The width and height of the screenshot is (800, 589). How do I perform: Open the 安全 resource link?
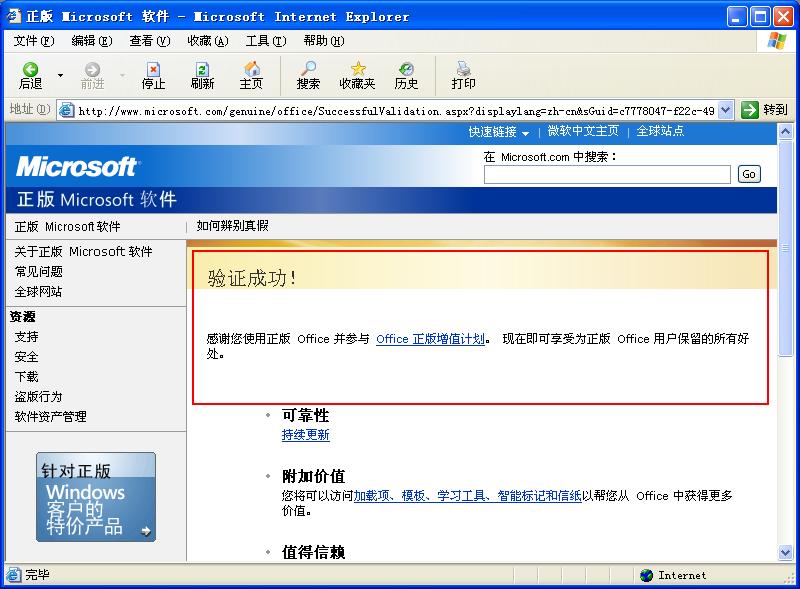[x=27, y=357]
